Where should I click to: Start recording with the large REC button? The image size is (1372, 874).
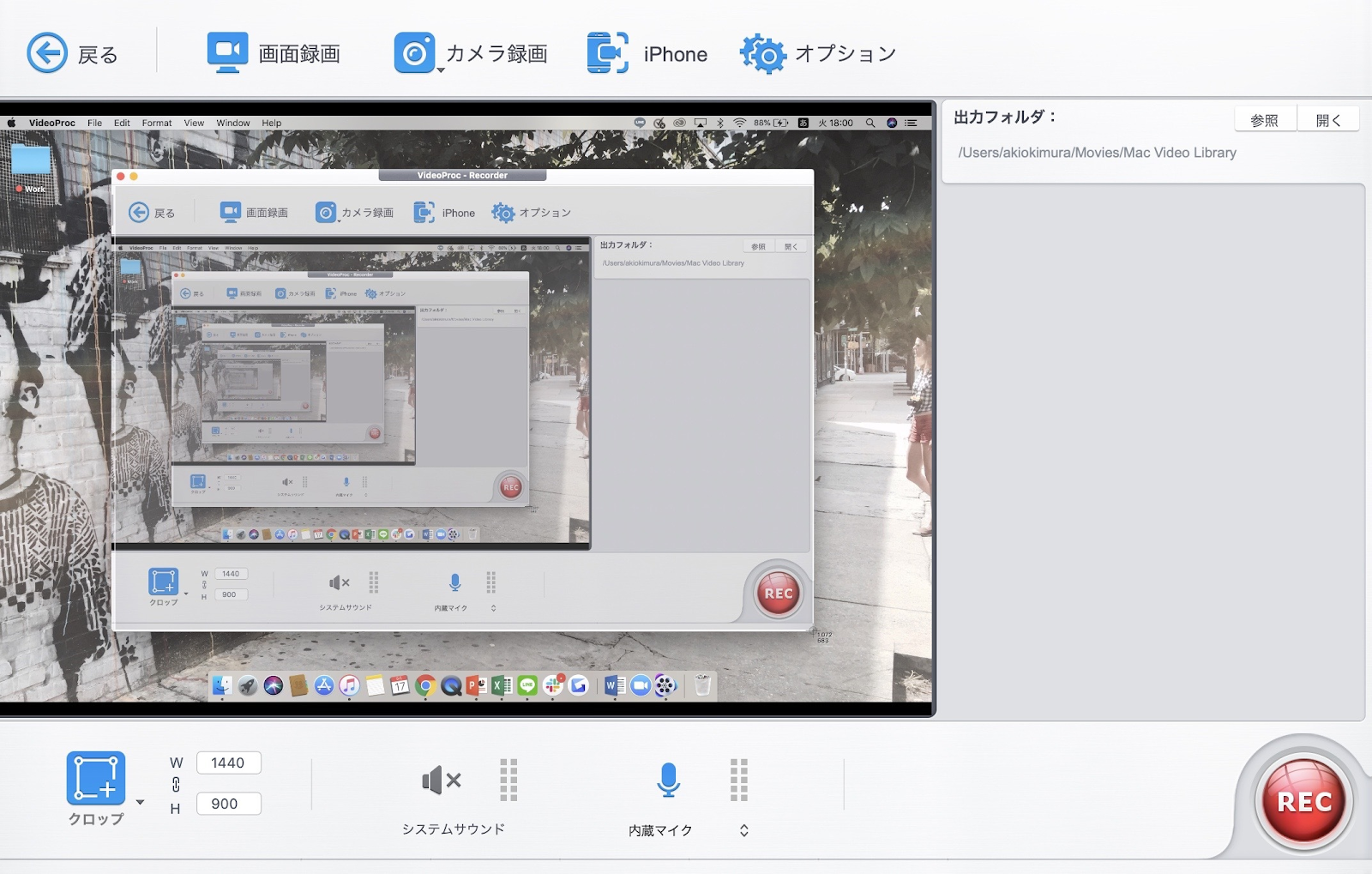click(x=1304, y=802)
